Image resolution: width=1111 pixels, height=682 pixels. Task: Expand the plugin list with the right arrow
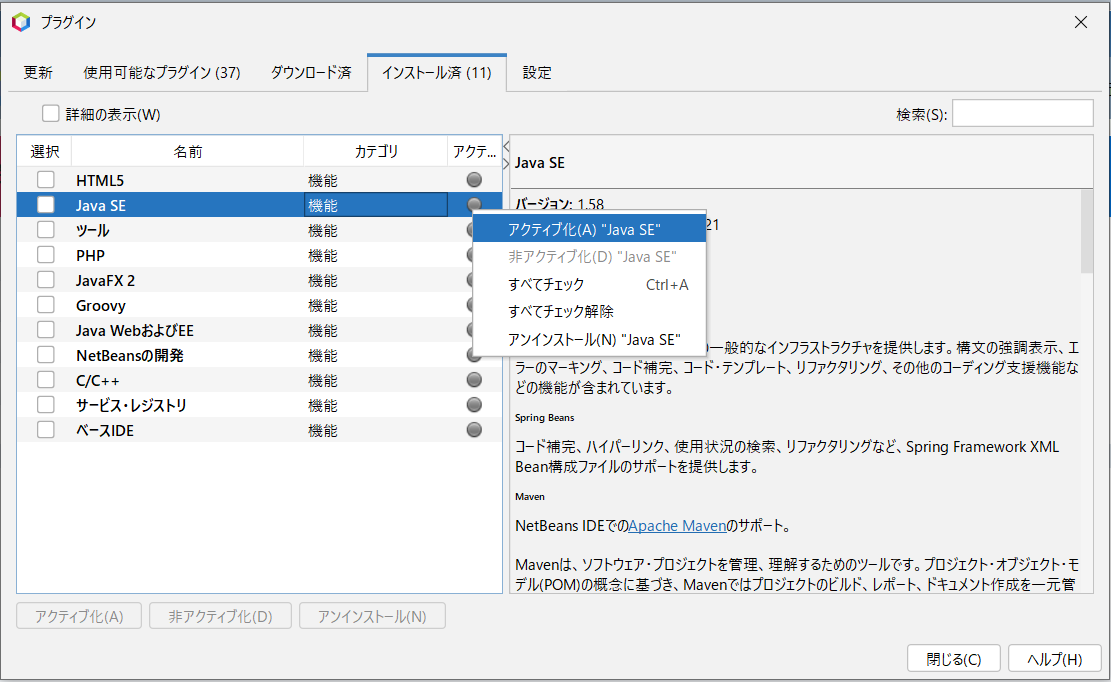tap(506, 164)
